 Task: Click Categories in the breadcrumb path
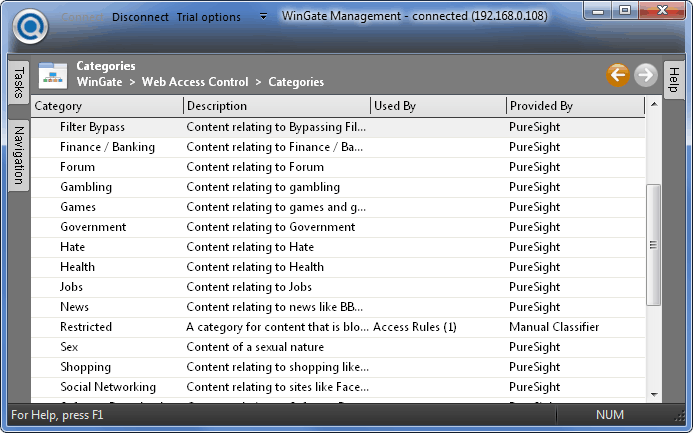pos(296,82)
